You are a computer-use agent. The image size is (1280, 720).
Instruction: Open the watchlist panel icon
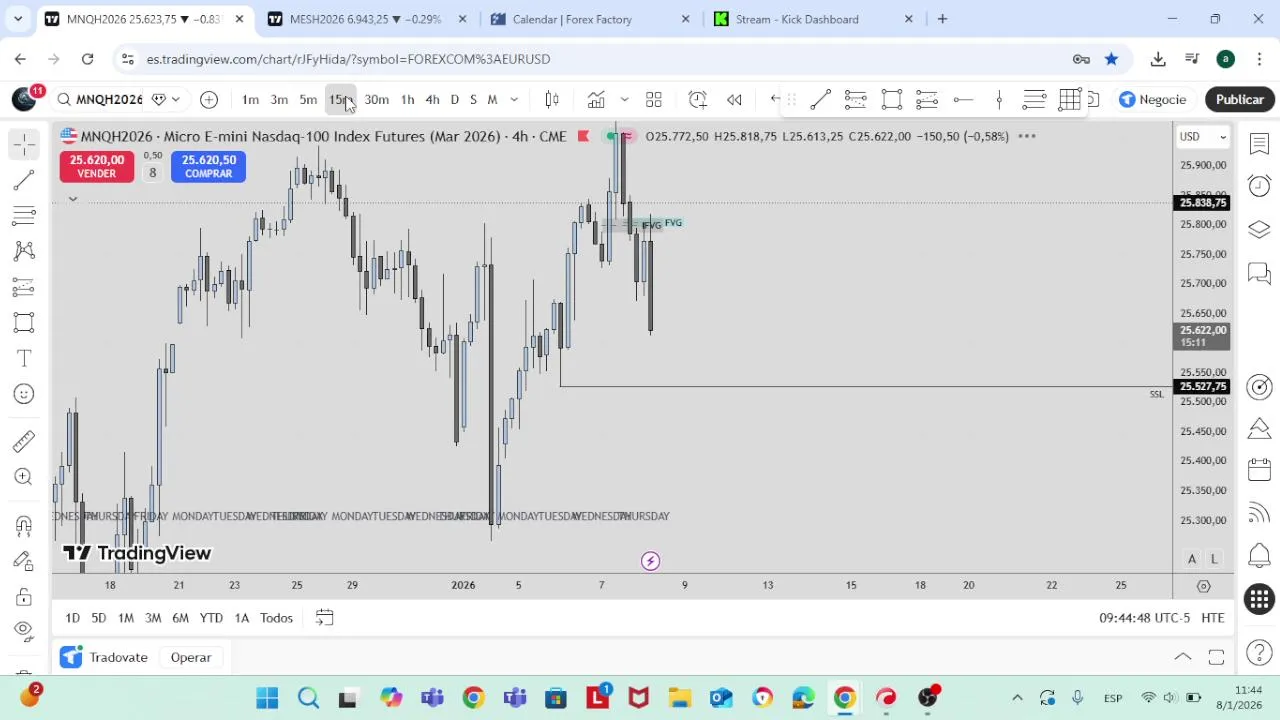pyautogui.click(x=1259, y=144)
